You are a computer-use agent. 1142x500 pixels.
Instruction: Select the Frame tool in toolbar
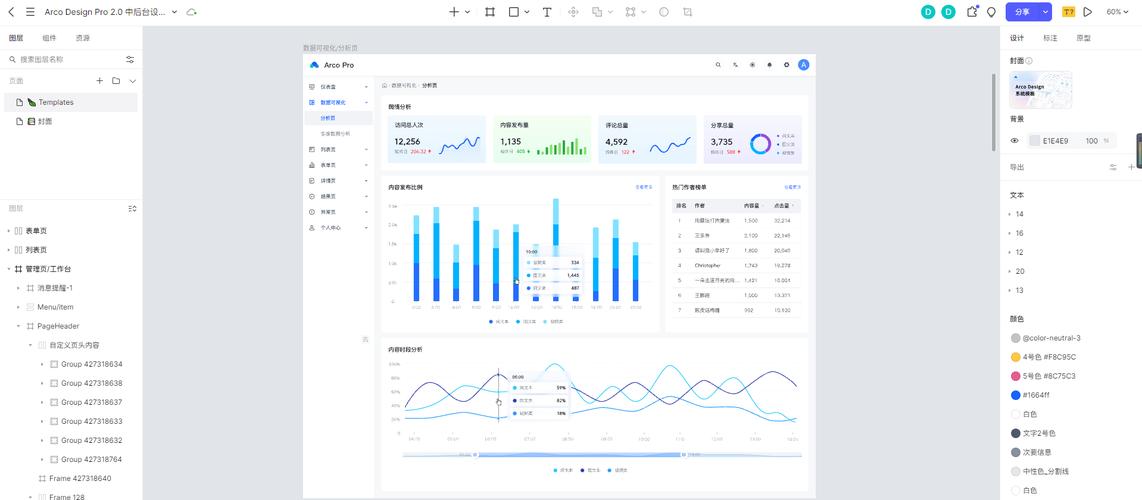pyautogui.click(x=490, y=12)
